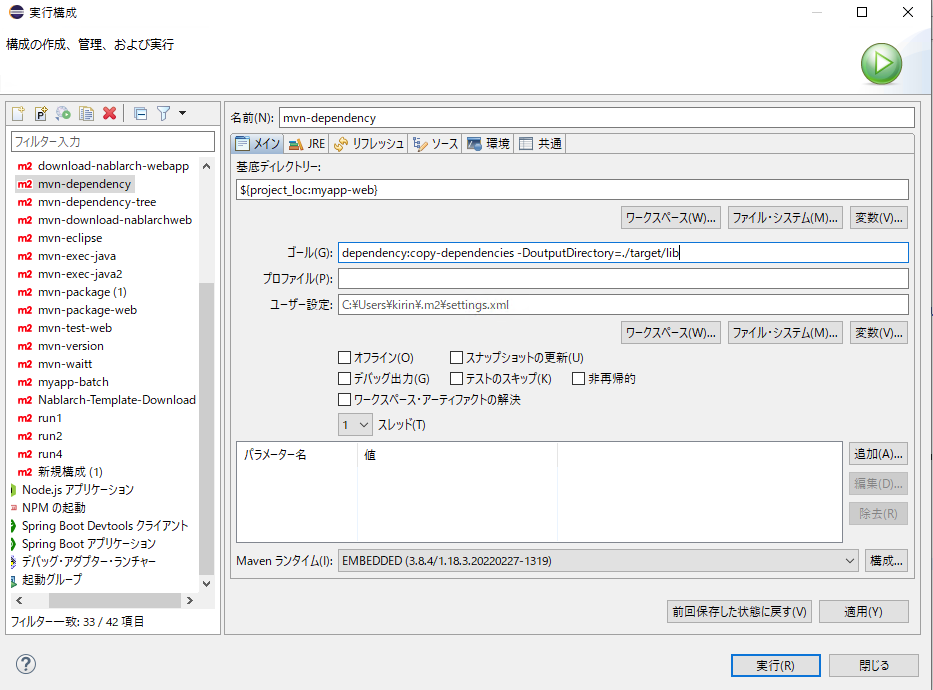Click 変数(V)... under ユーザー設定
The width and height of the screenshot is (933, 690).
(x=879, y=333)
